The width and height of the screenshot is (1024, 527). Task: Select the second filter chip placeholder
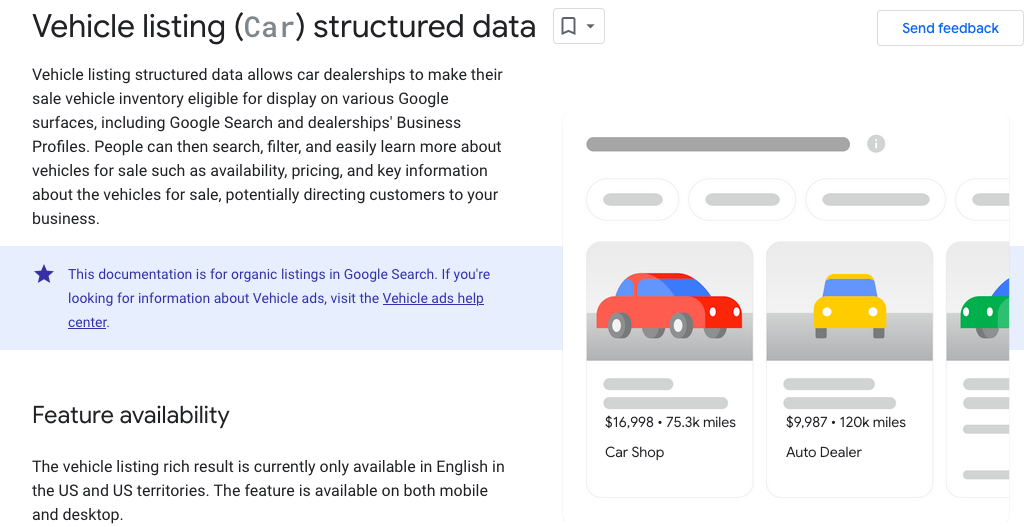click(741, 200)
